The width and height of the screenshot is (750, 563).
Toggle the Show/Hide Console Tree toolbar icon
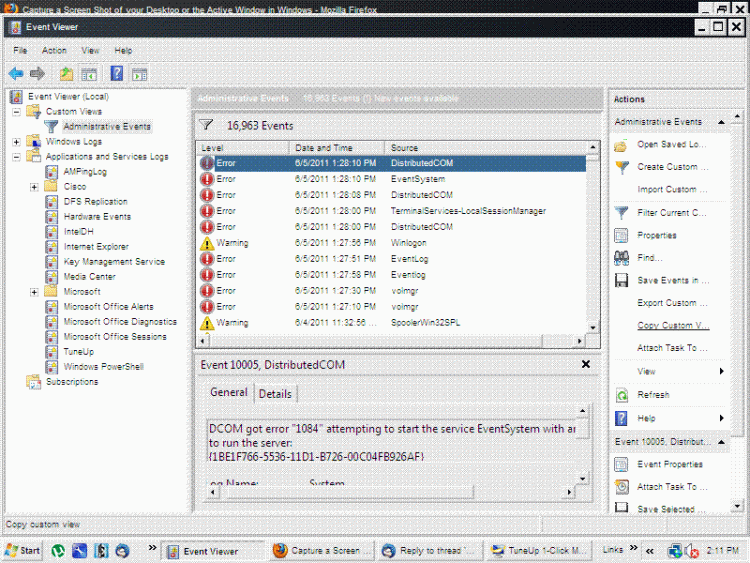[x=89, y=74]
